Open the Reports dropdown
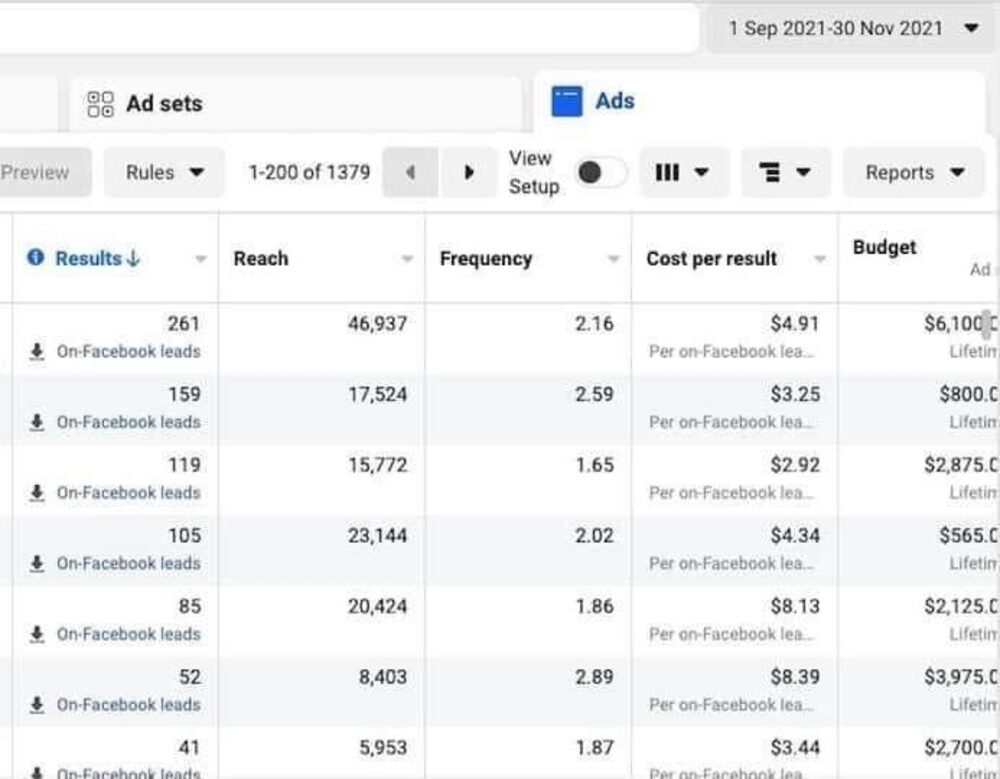Viewport: 1000px width, 779px height. click(913, 172)
